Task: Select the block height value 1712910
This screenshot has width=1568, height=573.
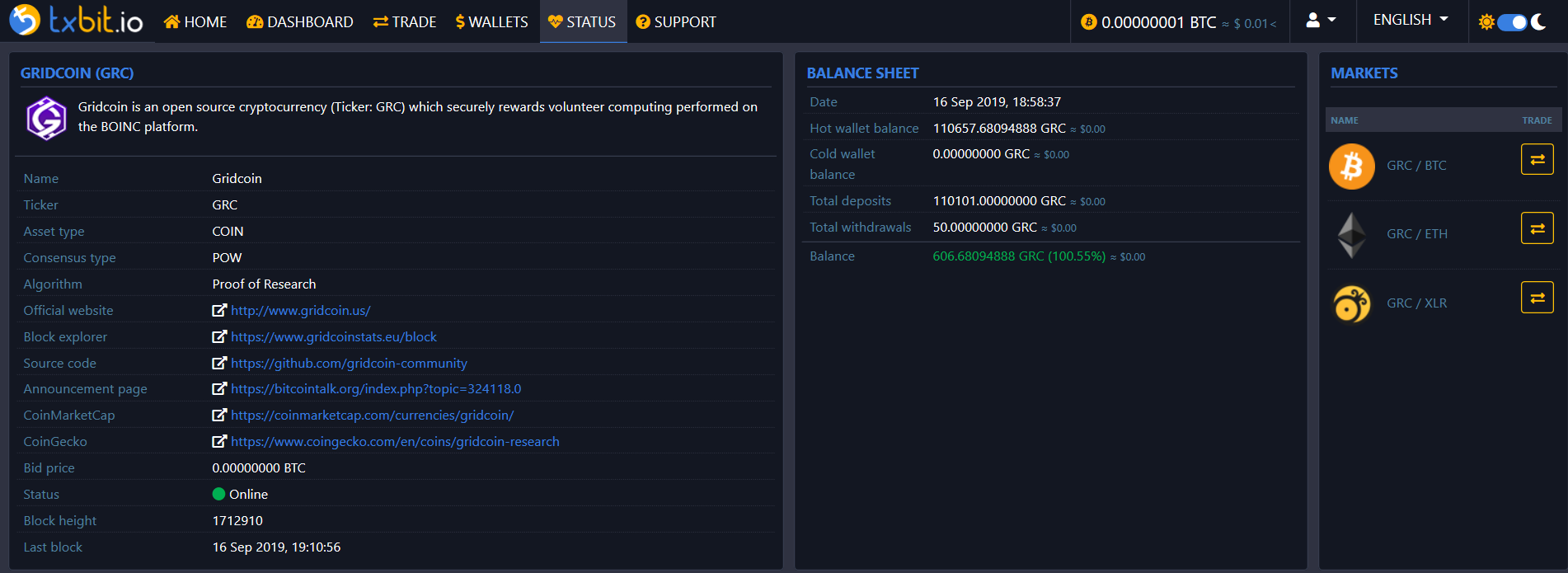Action: (x=237, y=521)
